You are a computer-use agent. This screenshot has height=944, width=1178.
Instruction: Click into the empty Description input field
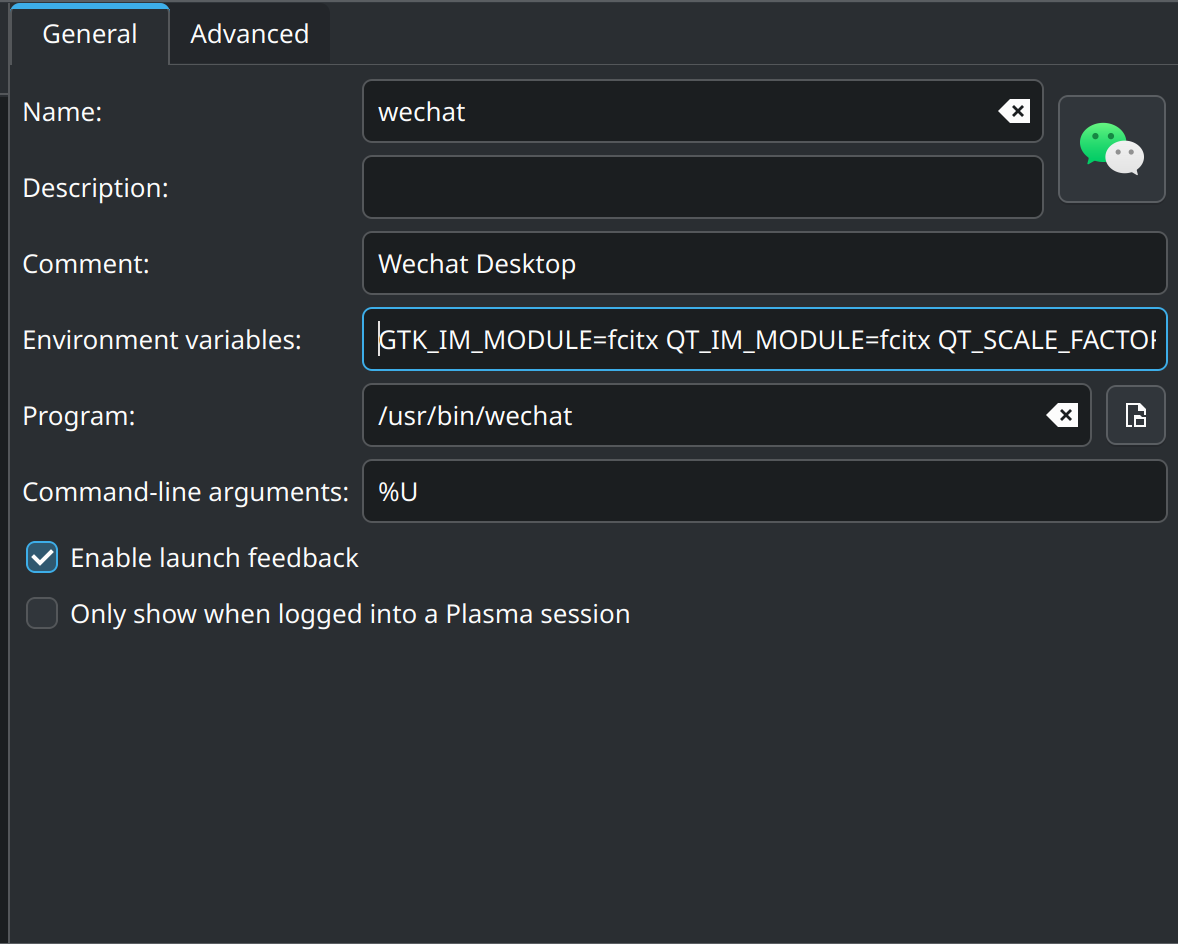pyautogui.click(x=702, y=187)
